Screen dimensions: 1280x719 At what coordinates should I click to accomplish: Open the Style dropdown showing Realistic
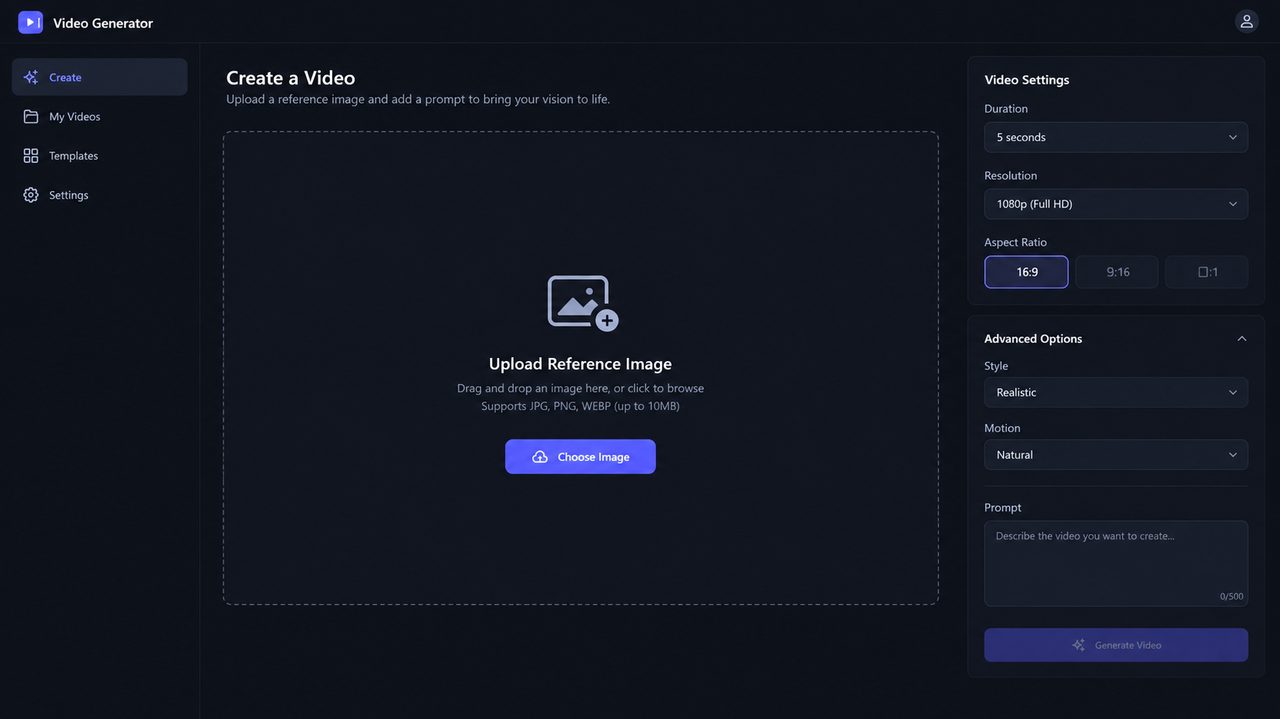click(1116, 392)
